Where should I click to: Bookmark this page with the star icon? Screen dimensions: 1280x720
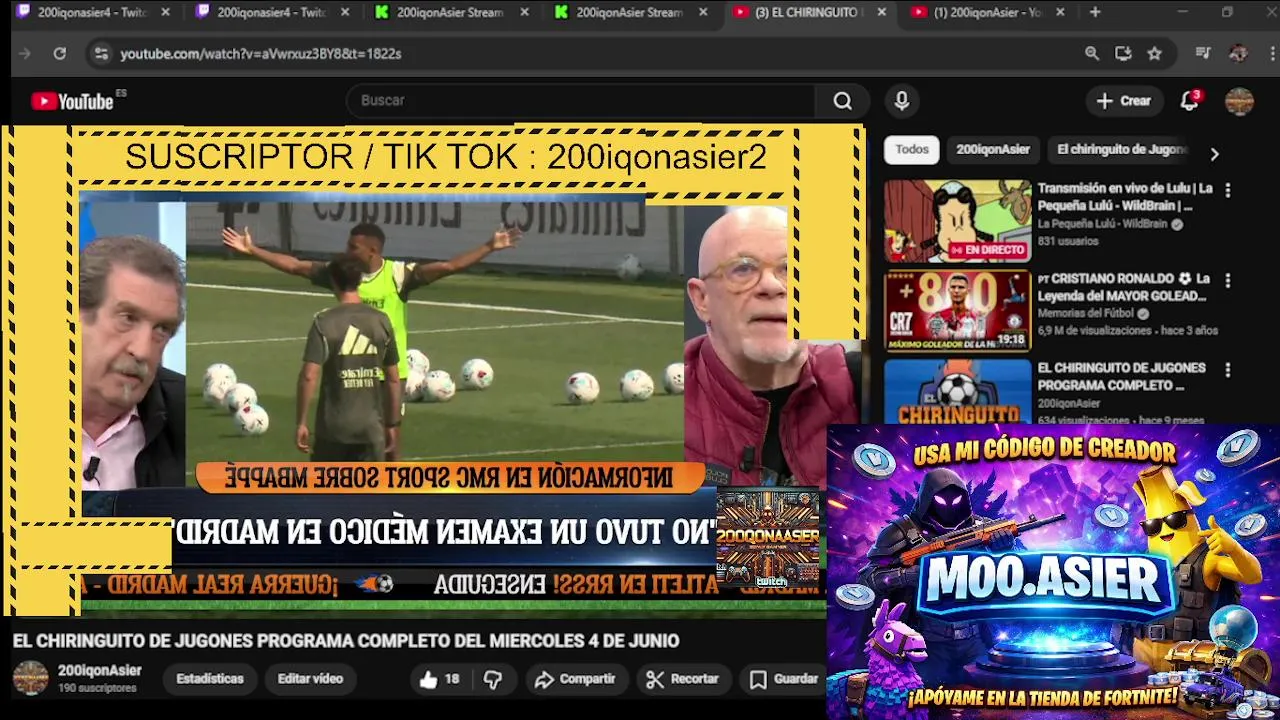click(x=1154, y=54)
